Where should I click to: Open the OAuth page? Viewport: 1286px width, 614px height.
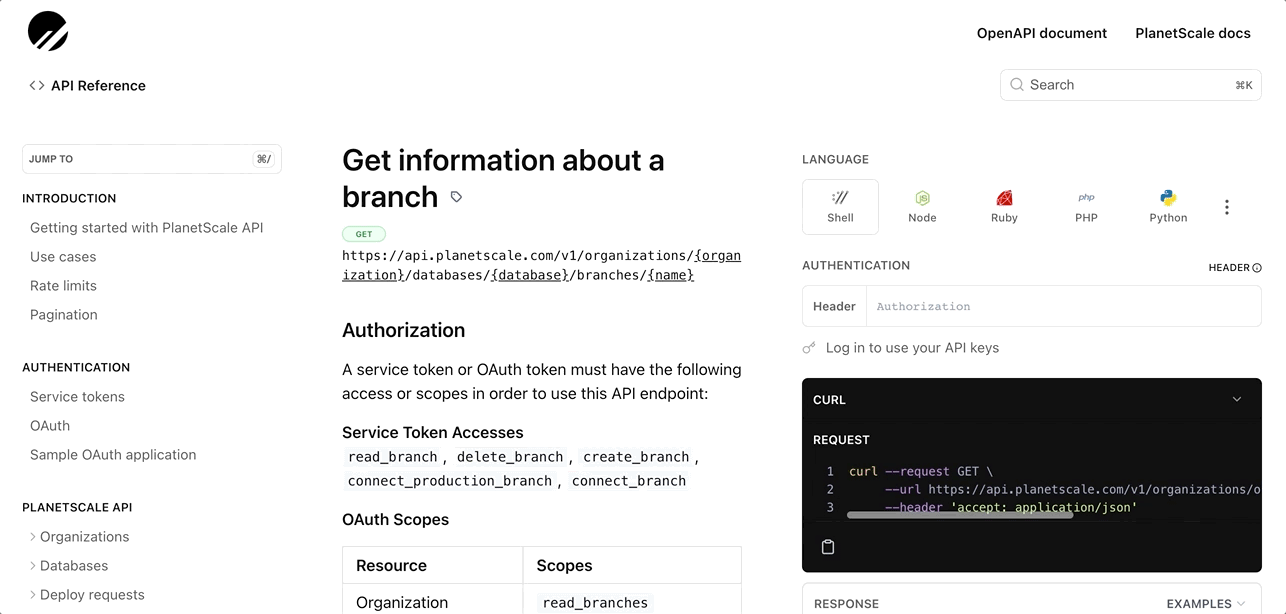50,426
